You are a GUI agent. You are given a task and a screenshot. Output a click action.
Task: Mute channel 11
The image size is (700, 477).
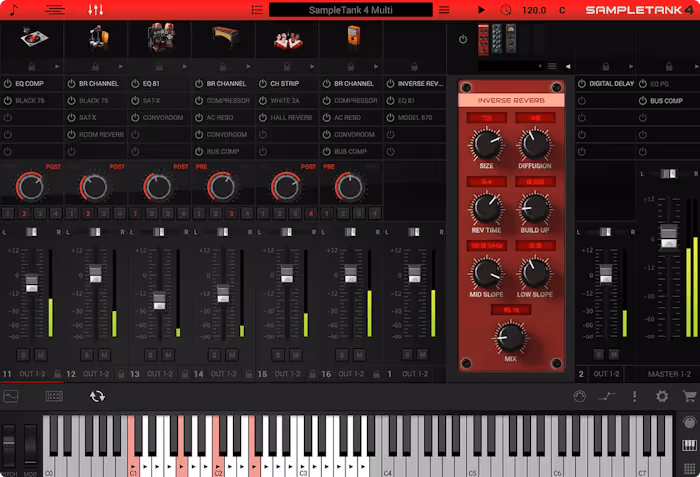tap(41, 356)
